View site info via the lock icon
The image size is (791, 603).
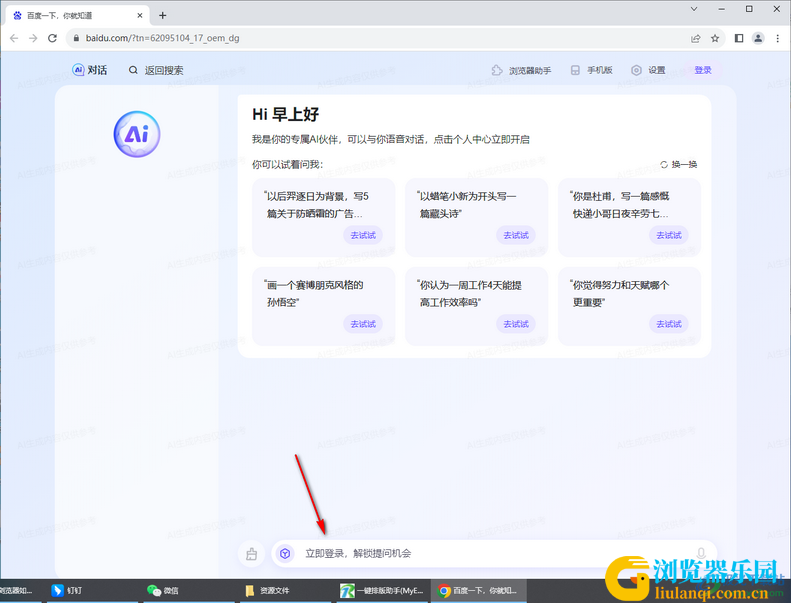point(76,38)
